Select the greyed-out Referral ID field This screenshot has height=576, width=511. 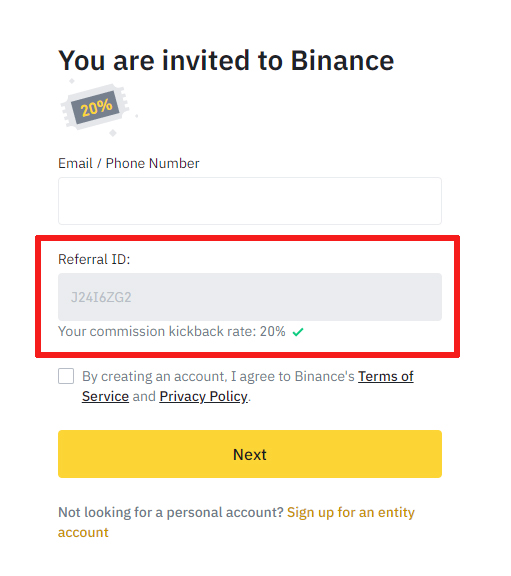(x=250, y=297)
